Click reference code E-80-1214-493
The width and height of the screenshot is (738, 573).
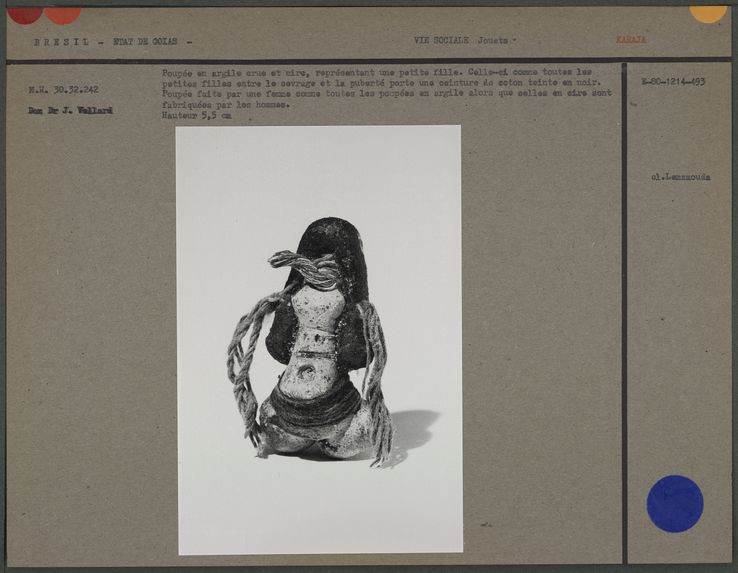point(673,81)
